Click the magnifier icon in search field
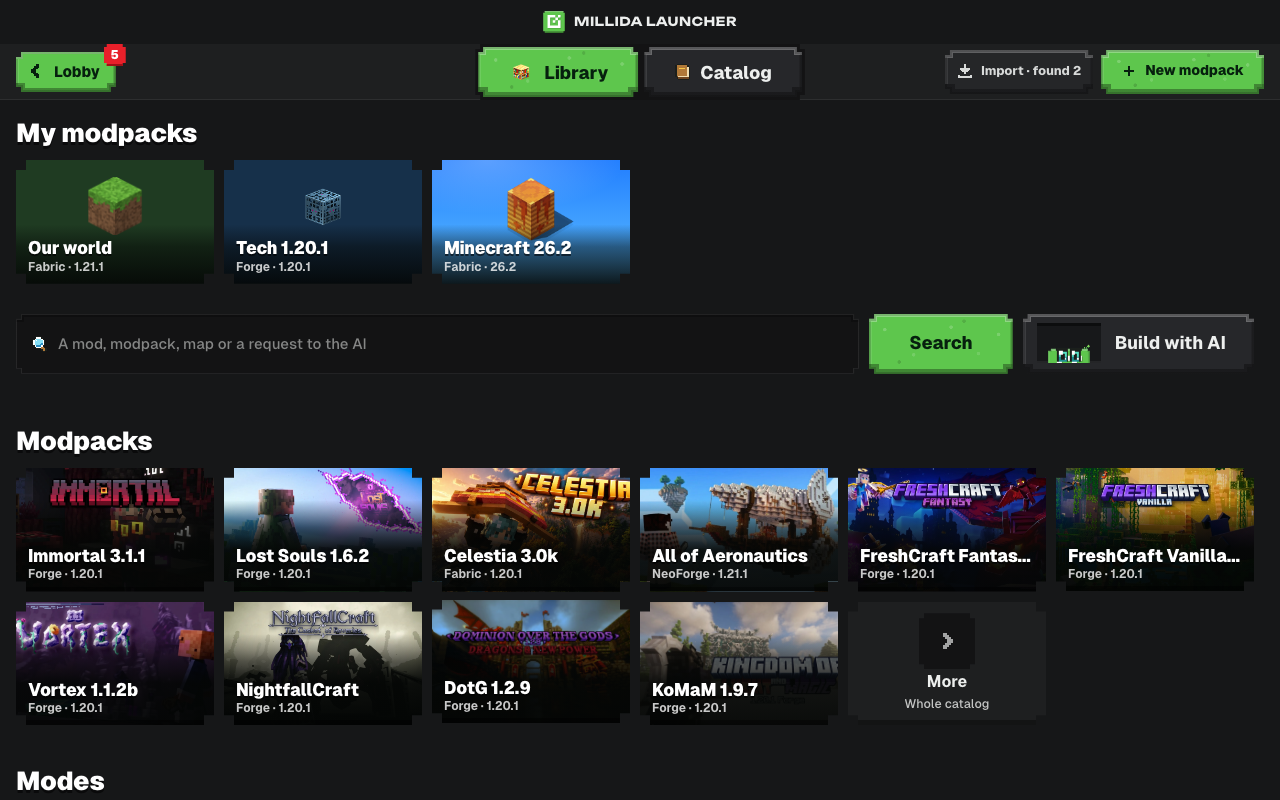 [39, 344]
